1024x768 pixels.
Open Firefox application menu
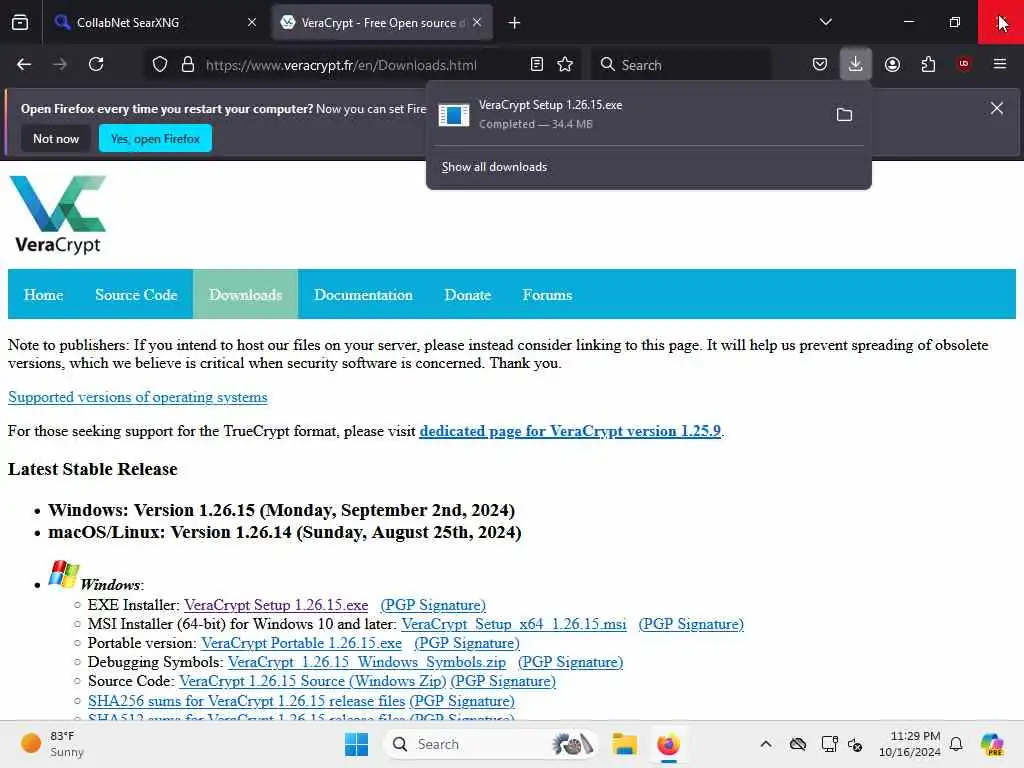(x=999, y=64)
